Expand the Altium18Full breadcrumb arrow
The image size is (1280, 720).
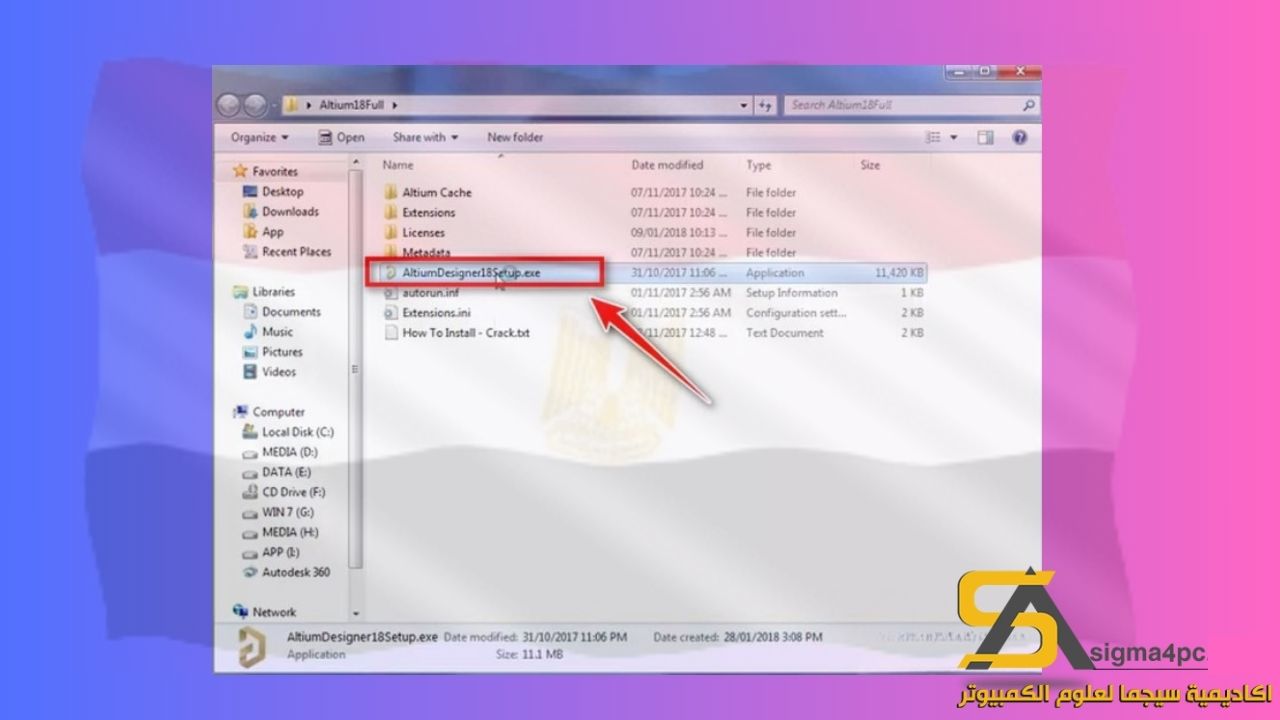(396, 104)
